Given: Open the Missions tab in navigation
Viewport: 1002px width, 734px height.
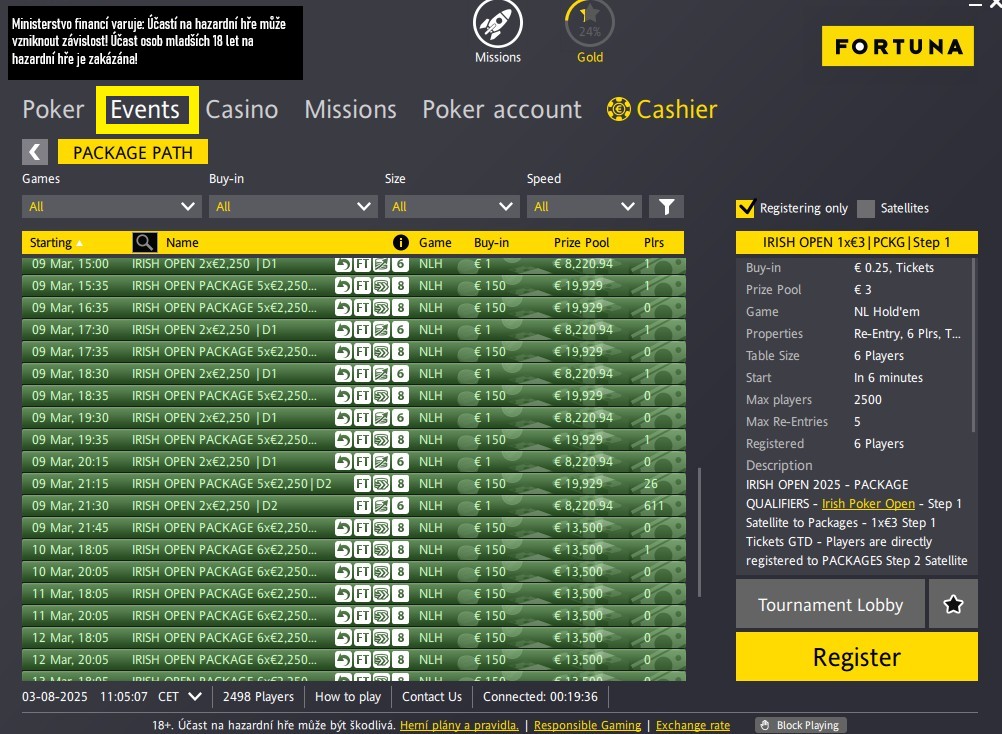Looking at the screenshot, I should coord(350,109).
